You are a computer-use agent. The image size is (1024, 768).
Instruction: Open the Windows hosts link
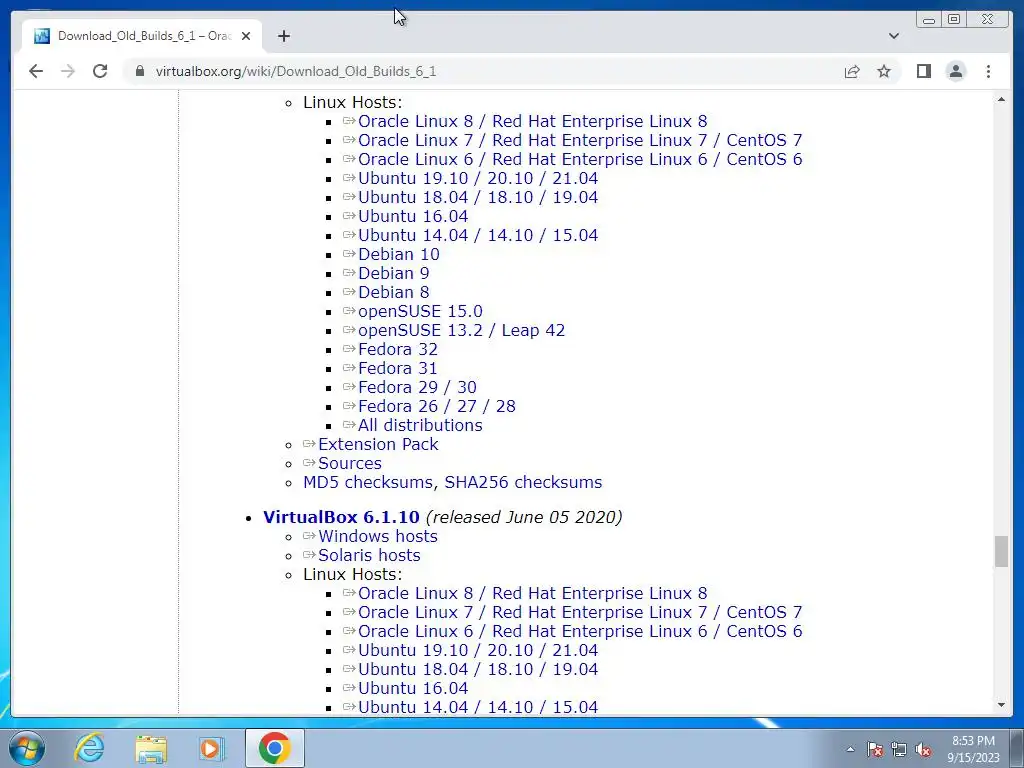point(377,536)
